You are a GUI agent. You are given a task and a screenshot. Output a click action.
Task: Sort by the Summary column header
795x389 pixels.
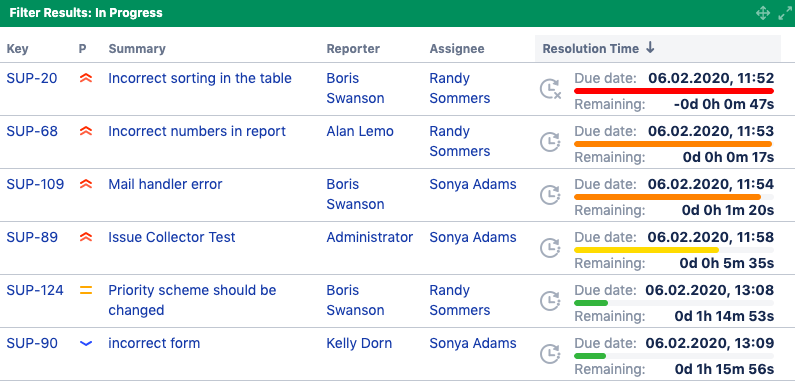coord(137,49)
